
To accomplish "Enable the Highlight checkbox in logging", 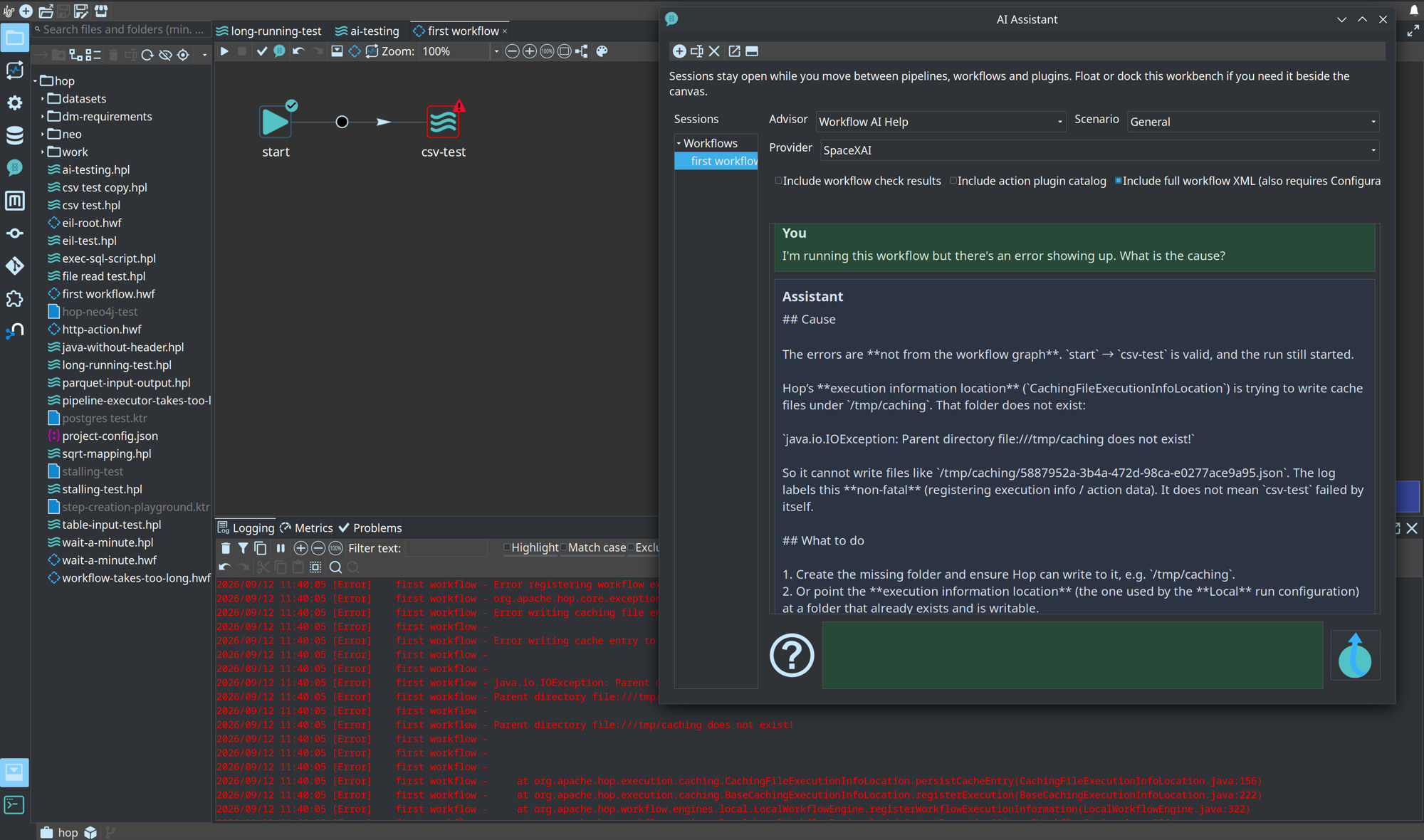I will [507, 547].
